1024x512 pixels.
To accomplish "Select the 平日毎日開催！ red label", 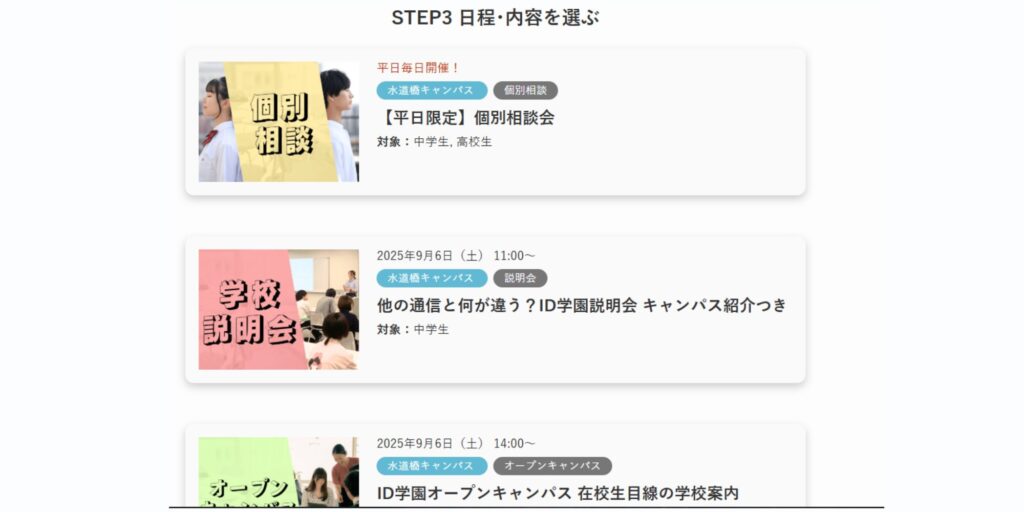I will (x=419, y=68).
